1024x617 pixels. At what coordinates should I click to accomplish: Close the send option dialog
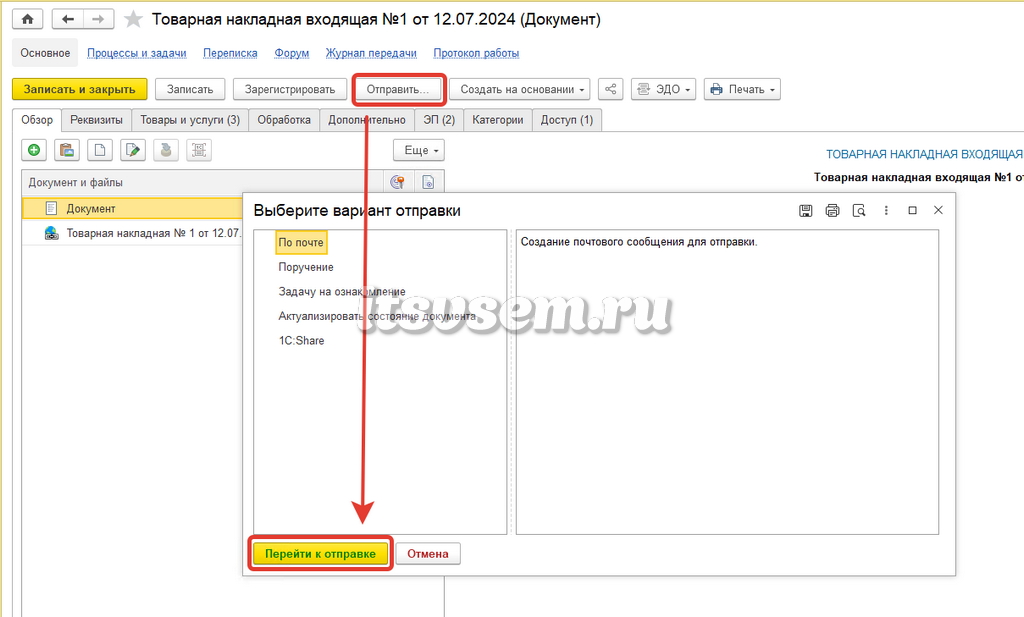(938, 210)
